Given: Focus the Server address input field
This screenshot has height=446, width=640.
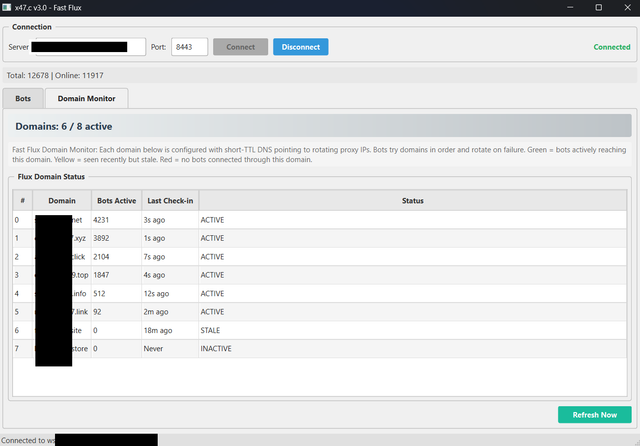Looking at the screenshot, I should [88, 47].
